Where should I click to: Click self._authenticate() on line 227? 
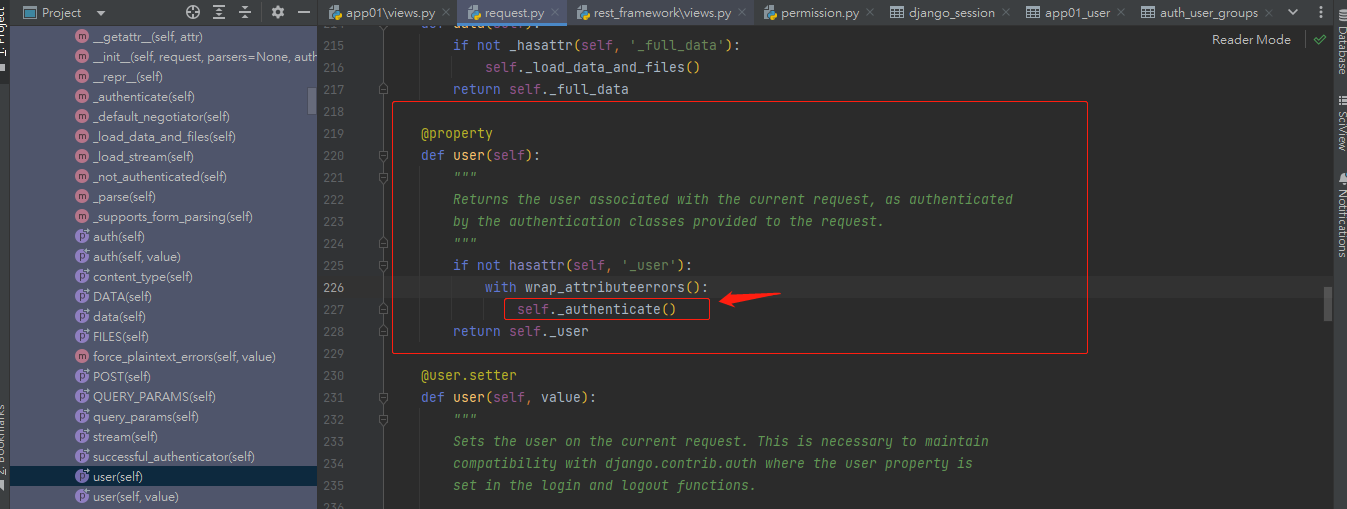click(x=597, y=309)
